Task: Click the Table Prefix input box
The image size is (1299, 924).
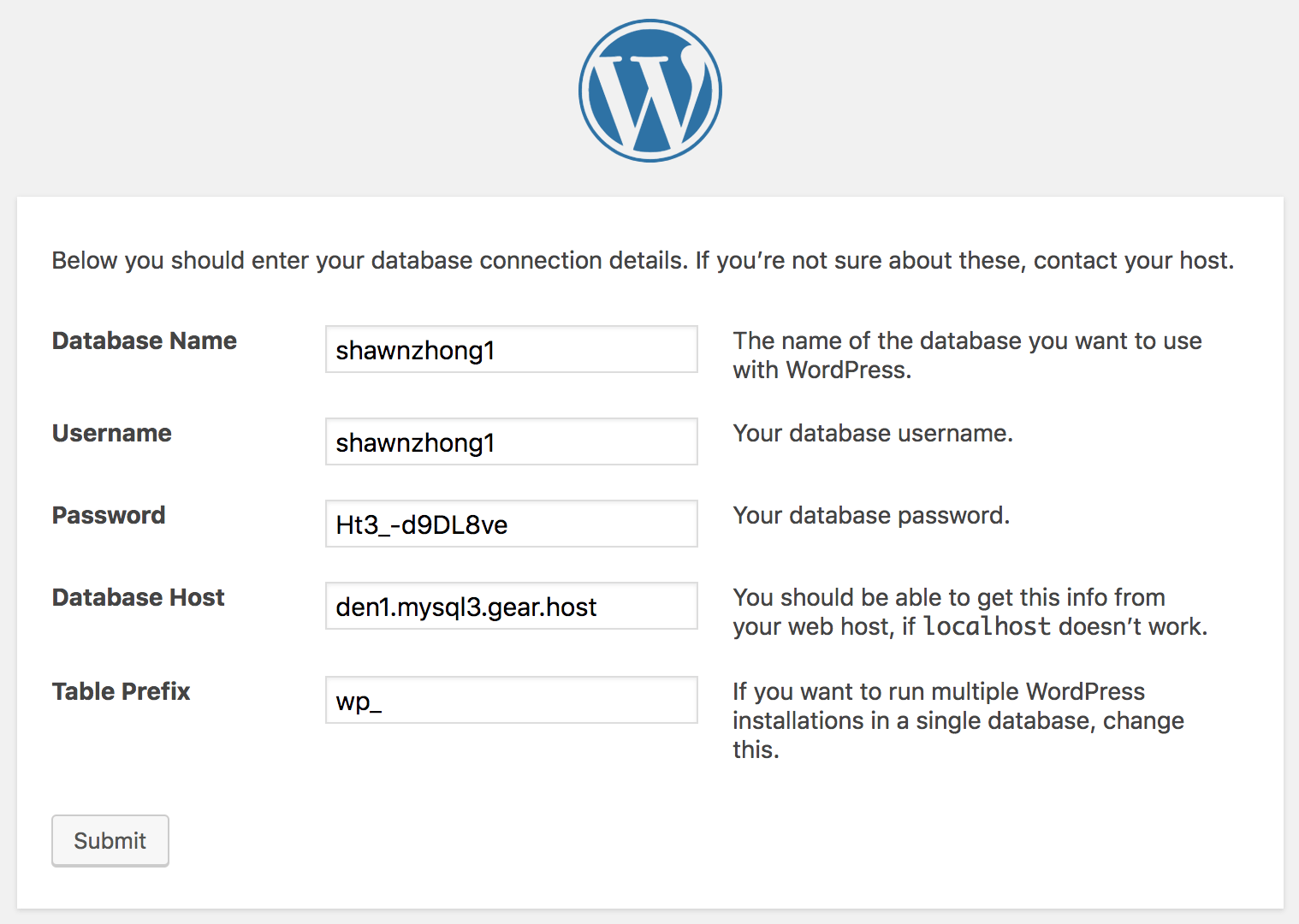Action: pos(511,701)
